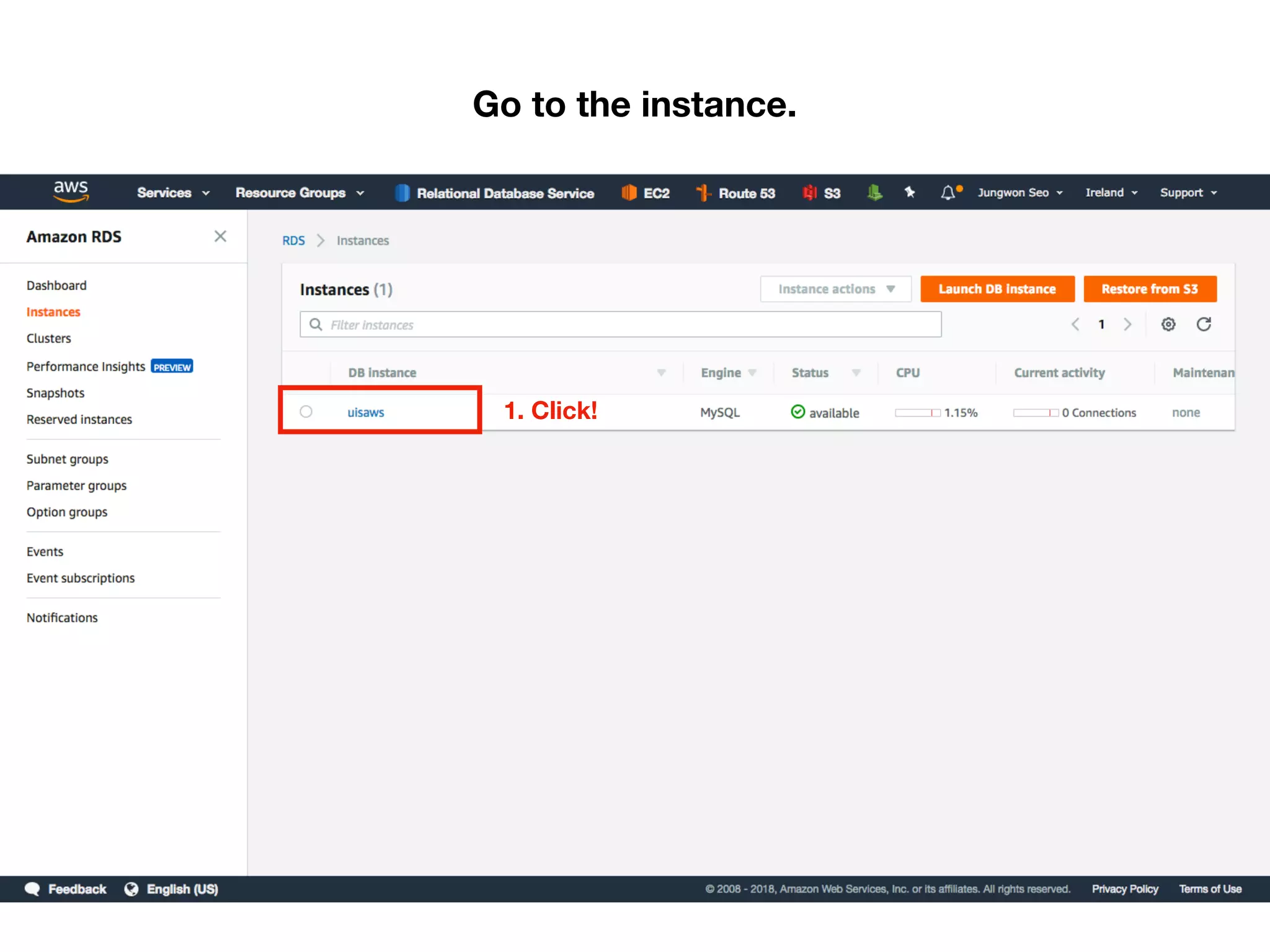Click the English (US) language link

(x=182, y=889)
